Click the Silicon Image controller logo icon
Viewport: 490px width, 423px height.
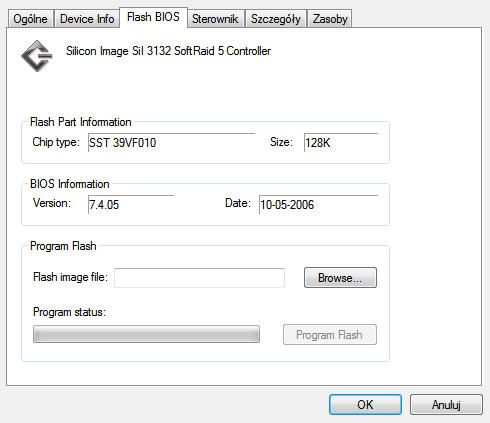(36, 56)
